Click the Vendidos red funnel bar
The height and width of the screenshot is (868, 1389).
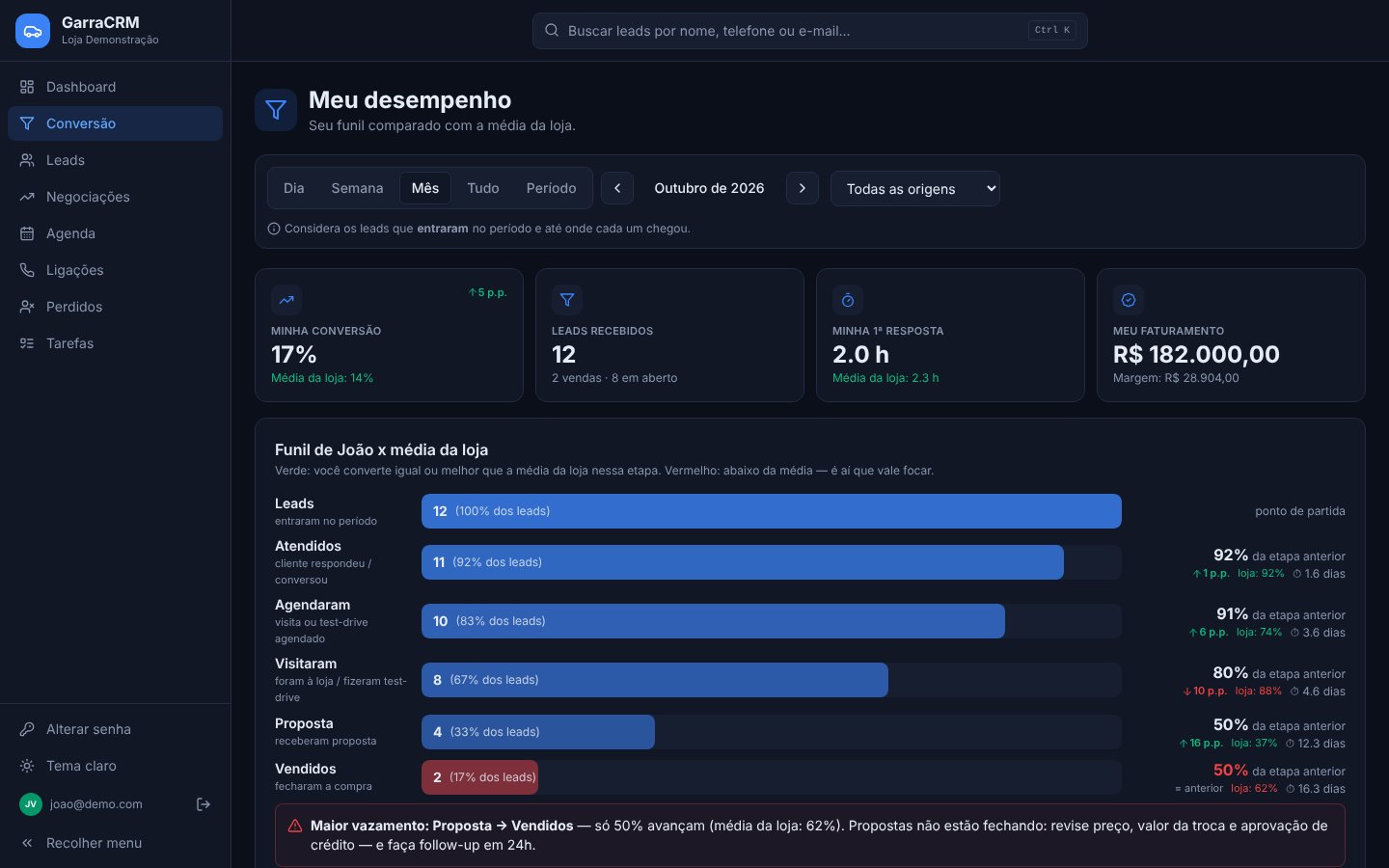tap(479, 777)
